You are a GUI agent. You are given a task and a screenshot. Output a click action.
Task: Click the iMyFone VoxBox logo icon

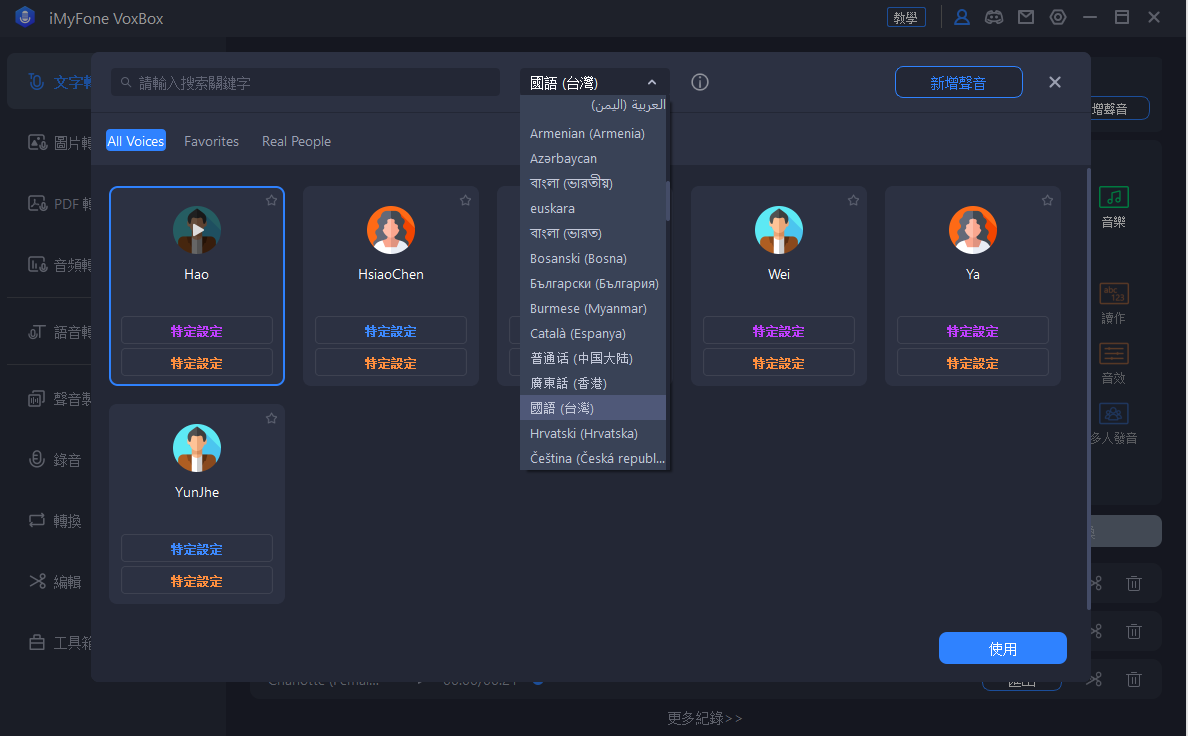pyautogui.click(x=25, y=17)
